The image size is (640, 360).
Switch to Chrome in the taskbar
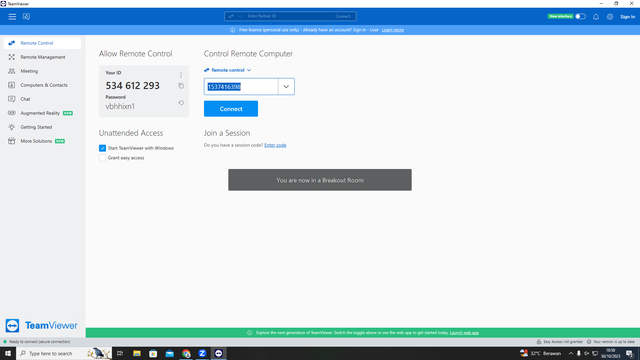[186, 353]
